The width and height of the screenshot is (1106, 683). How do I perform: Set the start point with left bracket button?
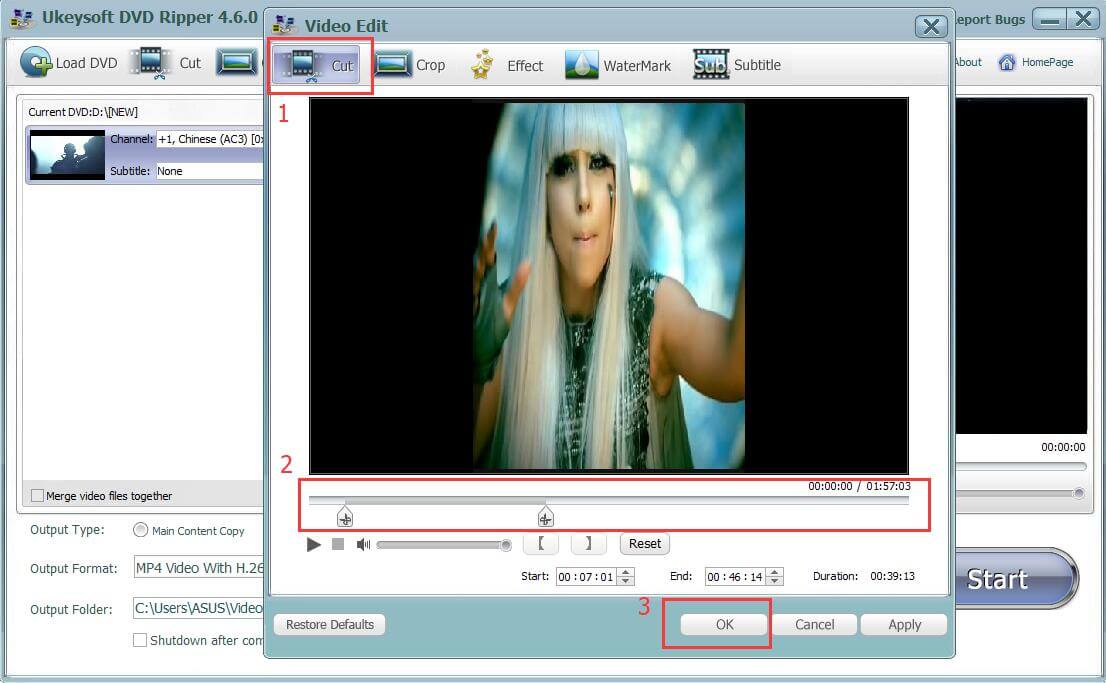(541, 544)
